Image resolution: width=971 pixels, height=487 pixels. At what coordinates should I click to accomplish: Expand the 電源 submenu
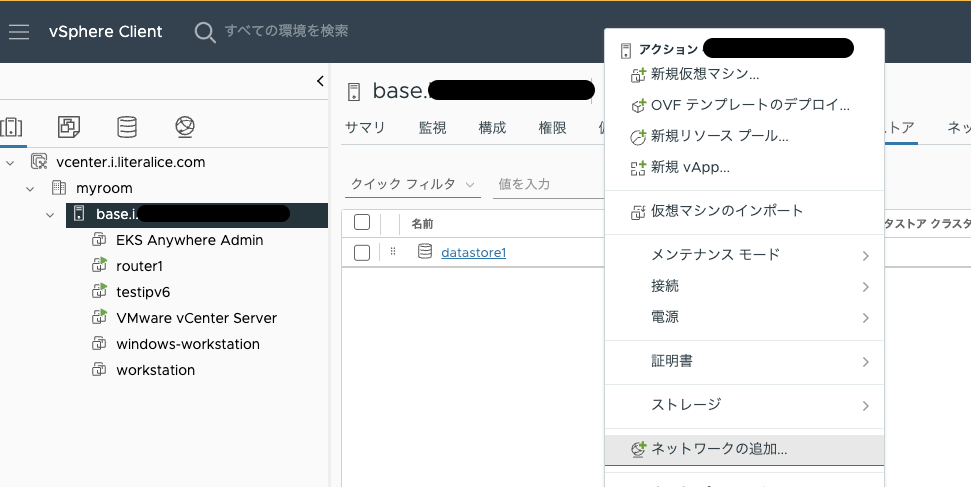tap(866, 318)
